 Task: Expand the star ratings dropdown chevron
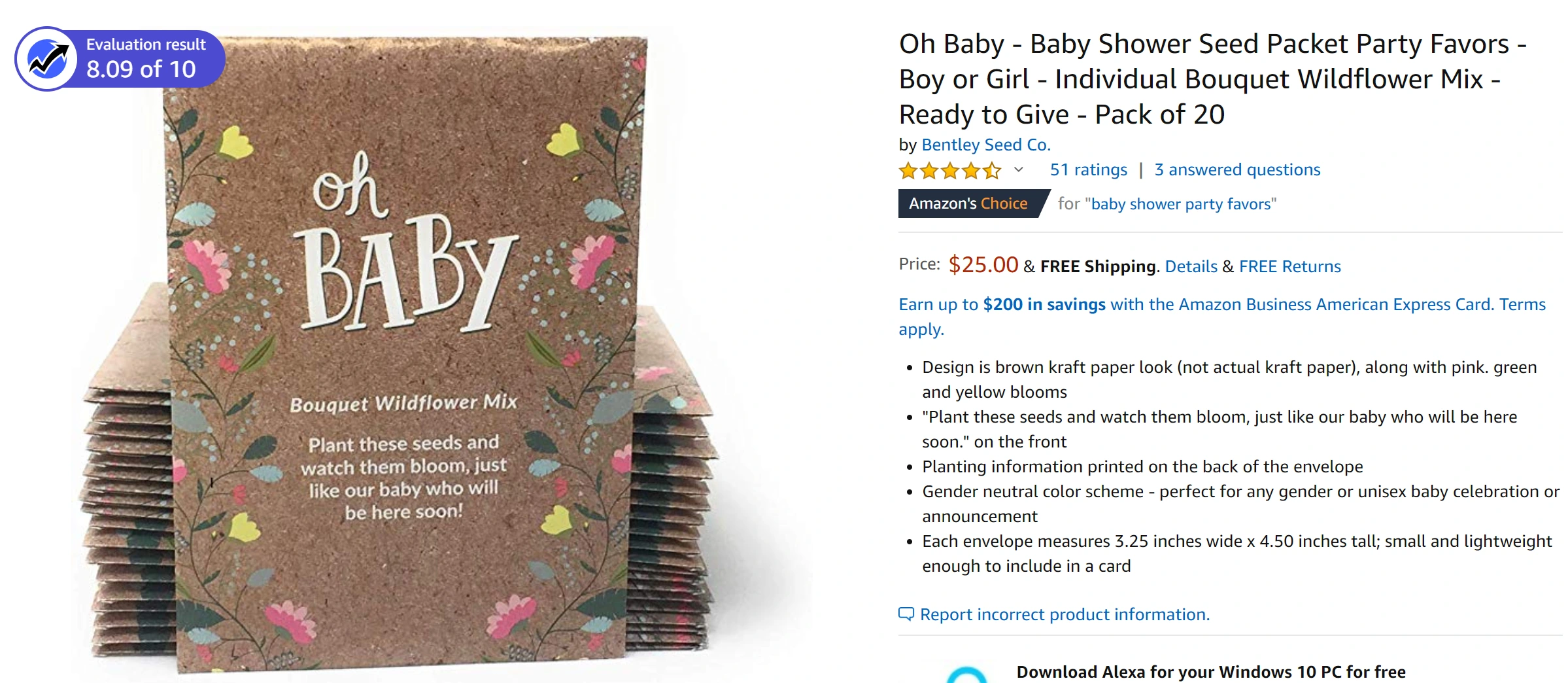point(1018,170)
